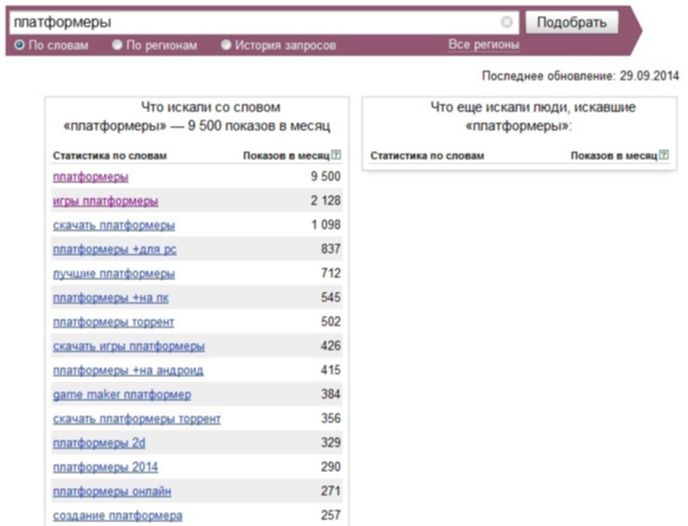
Task: Open the 'игры платформеры' link
Action: (x=105, y=201)
